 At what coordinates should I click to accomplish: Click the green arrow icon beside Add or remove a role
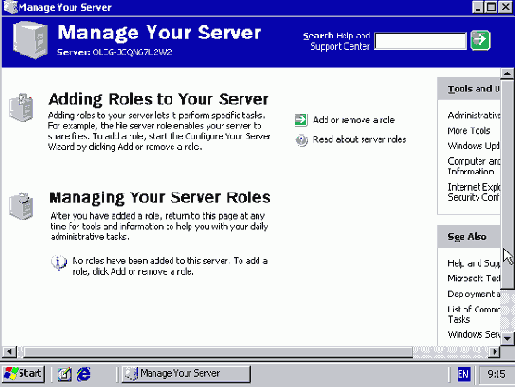click(x=301, y=120)
